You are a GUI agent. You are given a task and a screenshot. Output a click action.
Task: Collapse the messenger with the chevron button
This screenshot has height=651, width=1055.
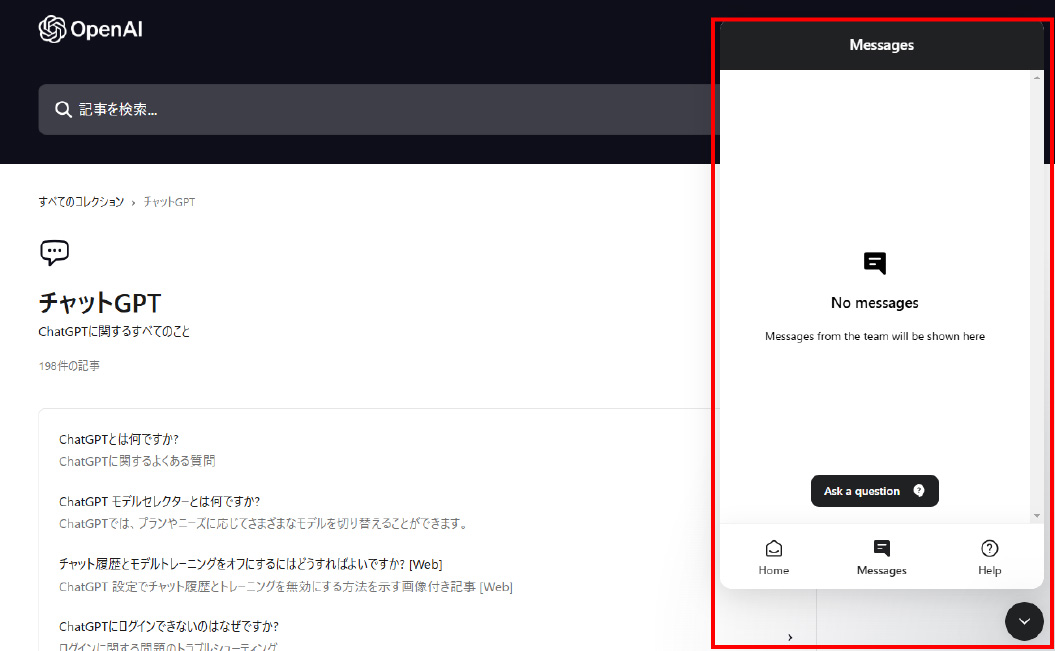[x=1024, y=621]
